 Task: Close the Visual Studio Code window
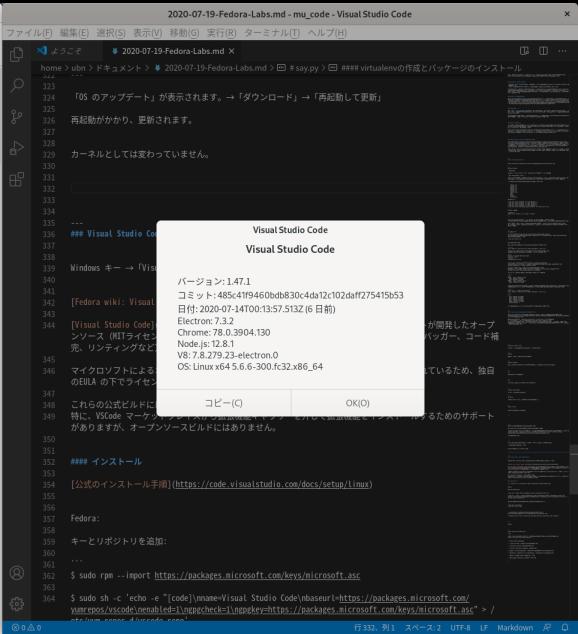[x=567, y=14]
